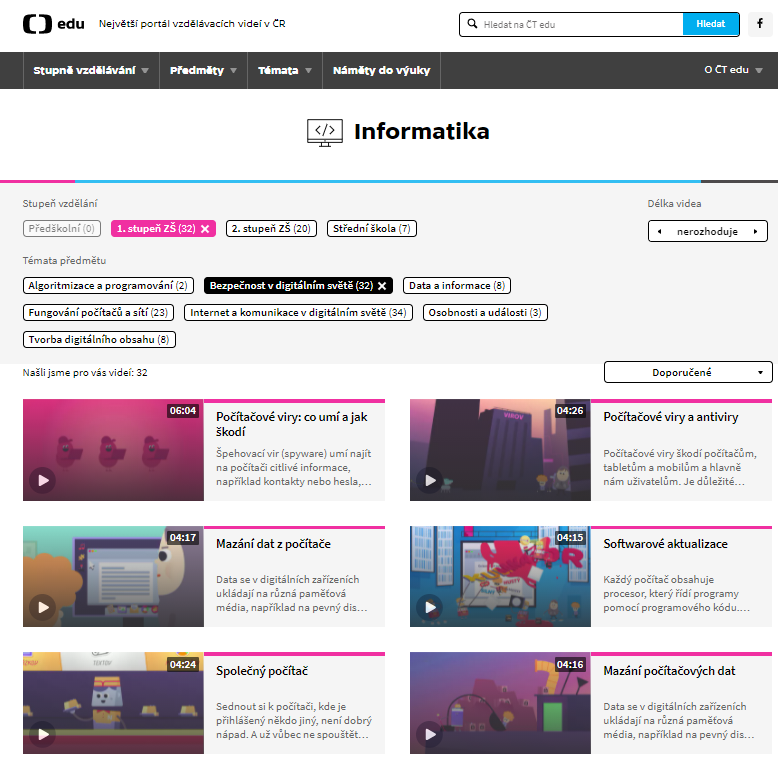Enable 'Data a informace (8)' topic filter

coord(457,286)
